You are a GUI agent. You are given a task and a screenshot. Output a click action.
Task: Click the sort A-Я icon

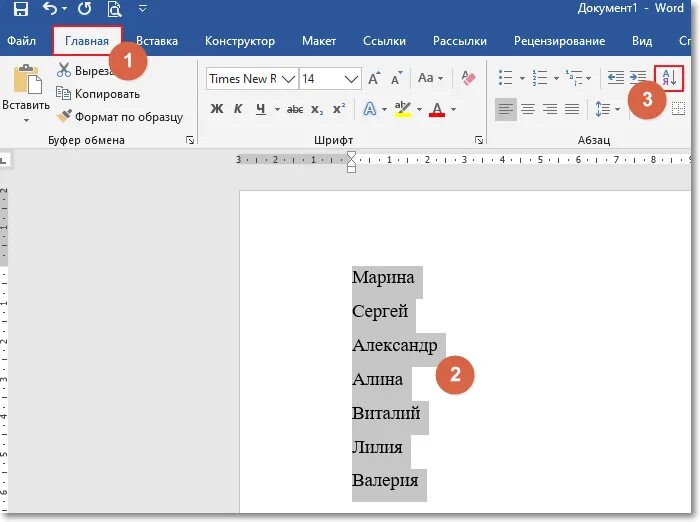coord(669,79)
